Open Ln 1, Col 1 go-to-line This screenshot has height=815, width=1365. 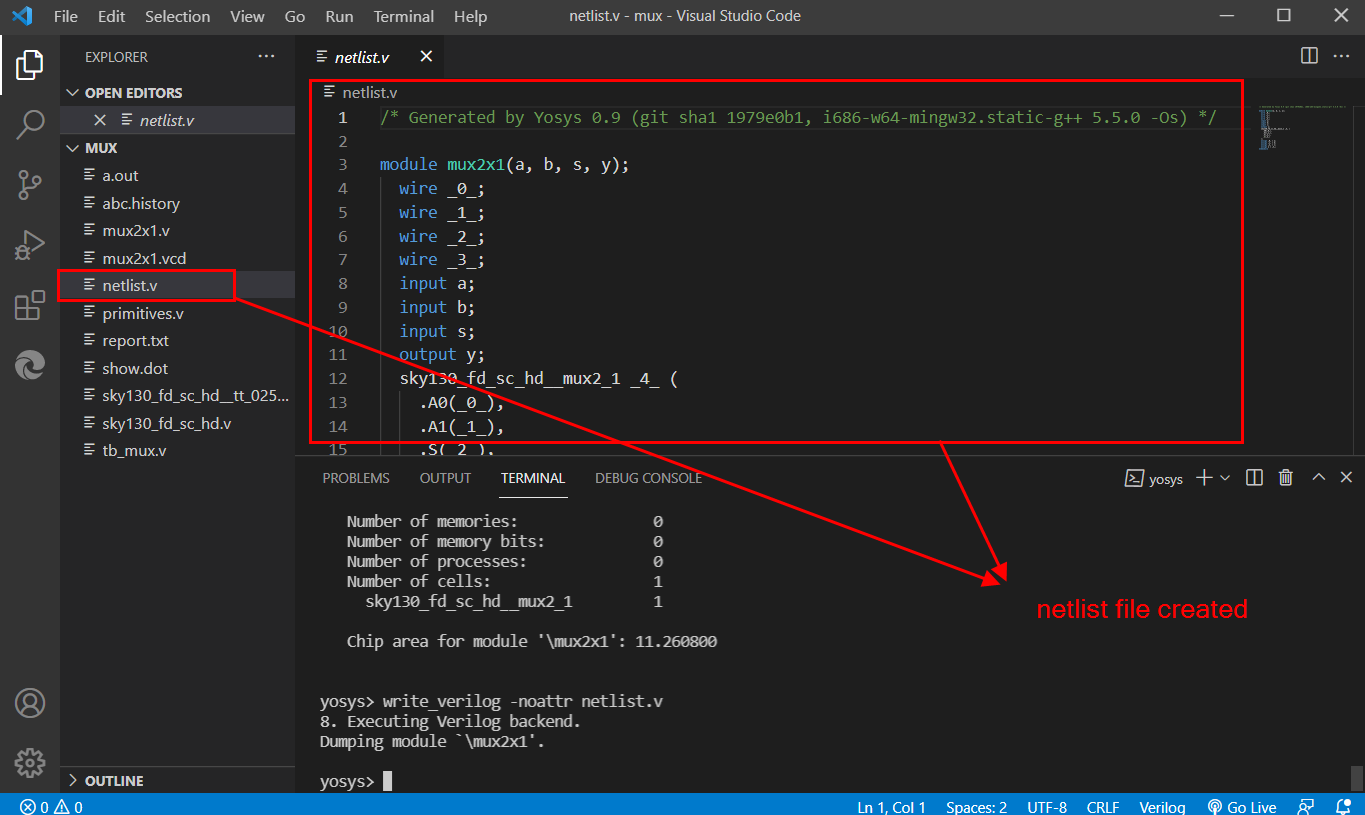click(x=891, y=807)
